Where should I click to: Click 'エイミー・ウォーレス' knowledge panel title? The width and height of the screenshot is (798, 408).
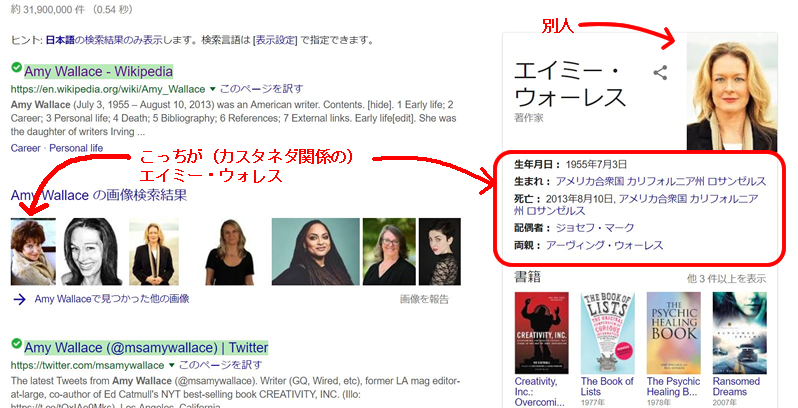tap(569, 83)
